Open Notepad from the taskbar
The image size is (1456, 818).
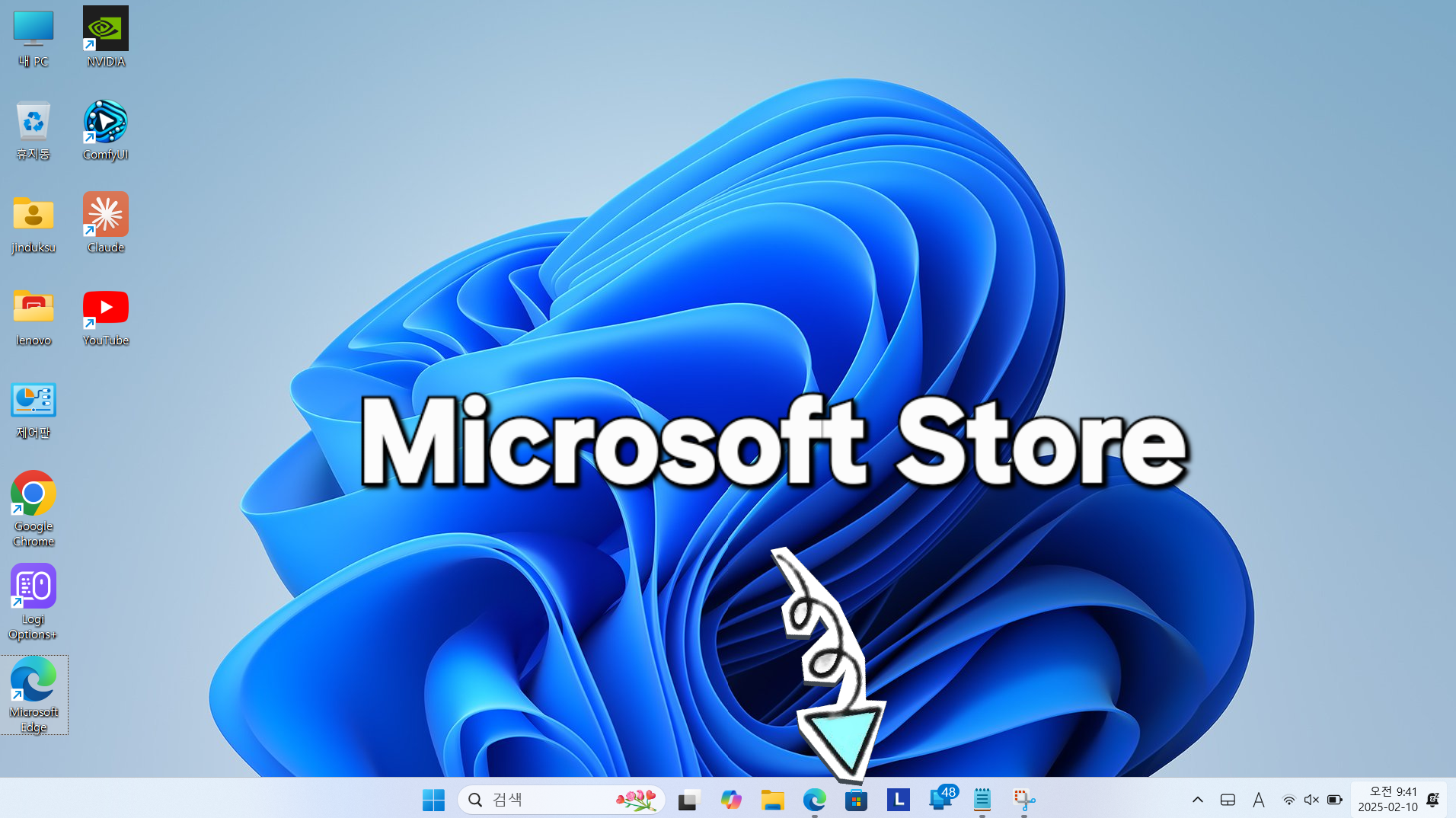pyautogui.click(x=982, y=800)
